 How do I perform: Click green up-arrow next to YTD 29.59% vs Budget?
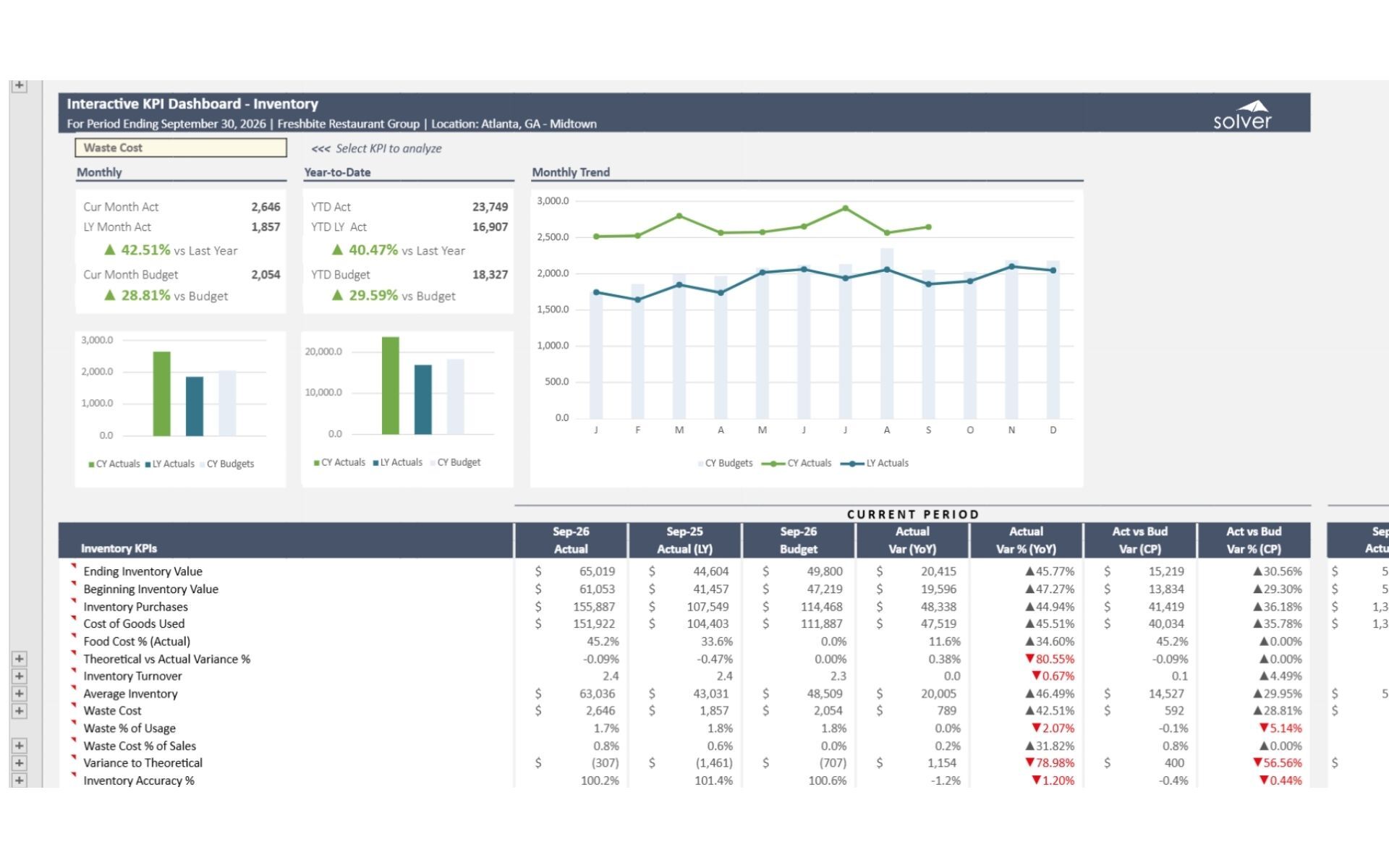337,295
